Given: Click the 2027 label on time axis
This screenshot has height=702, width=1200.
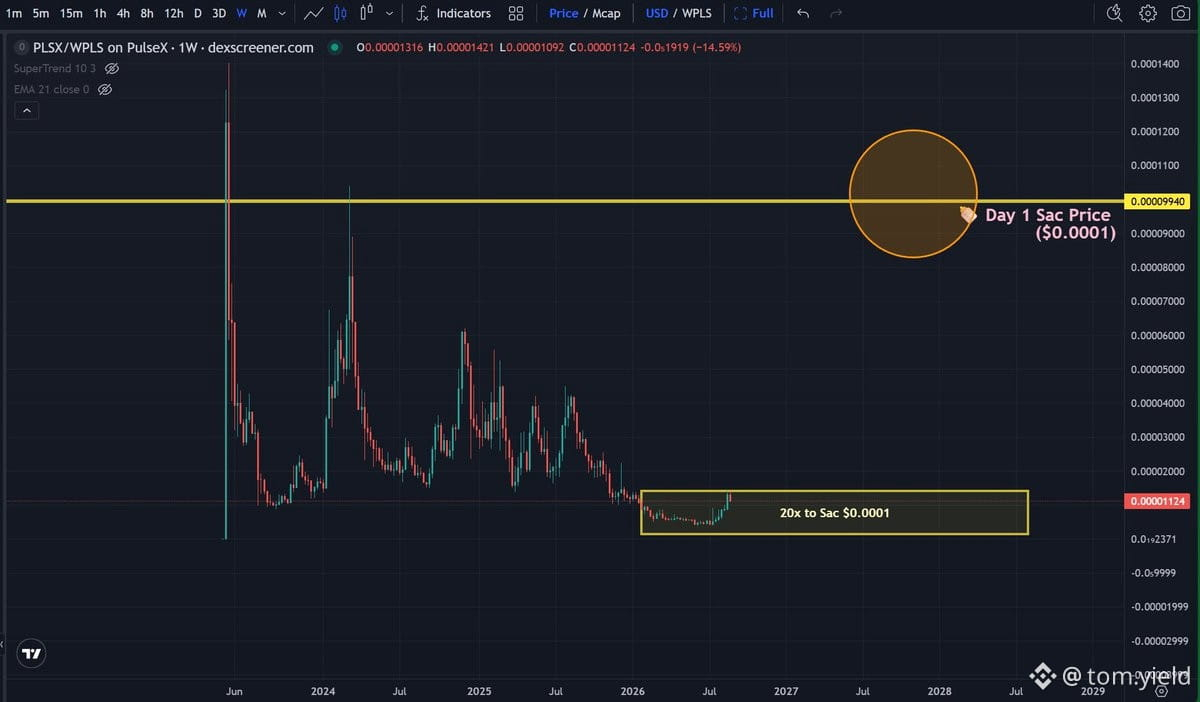Looking at the screenshot, I should [786, 691].
